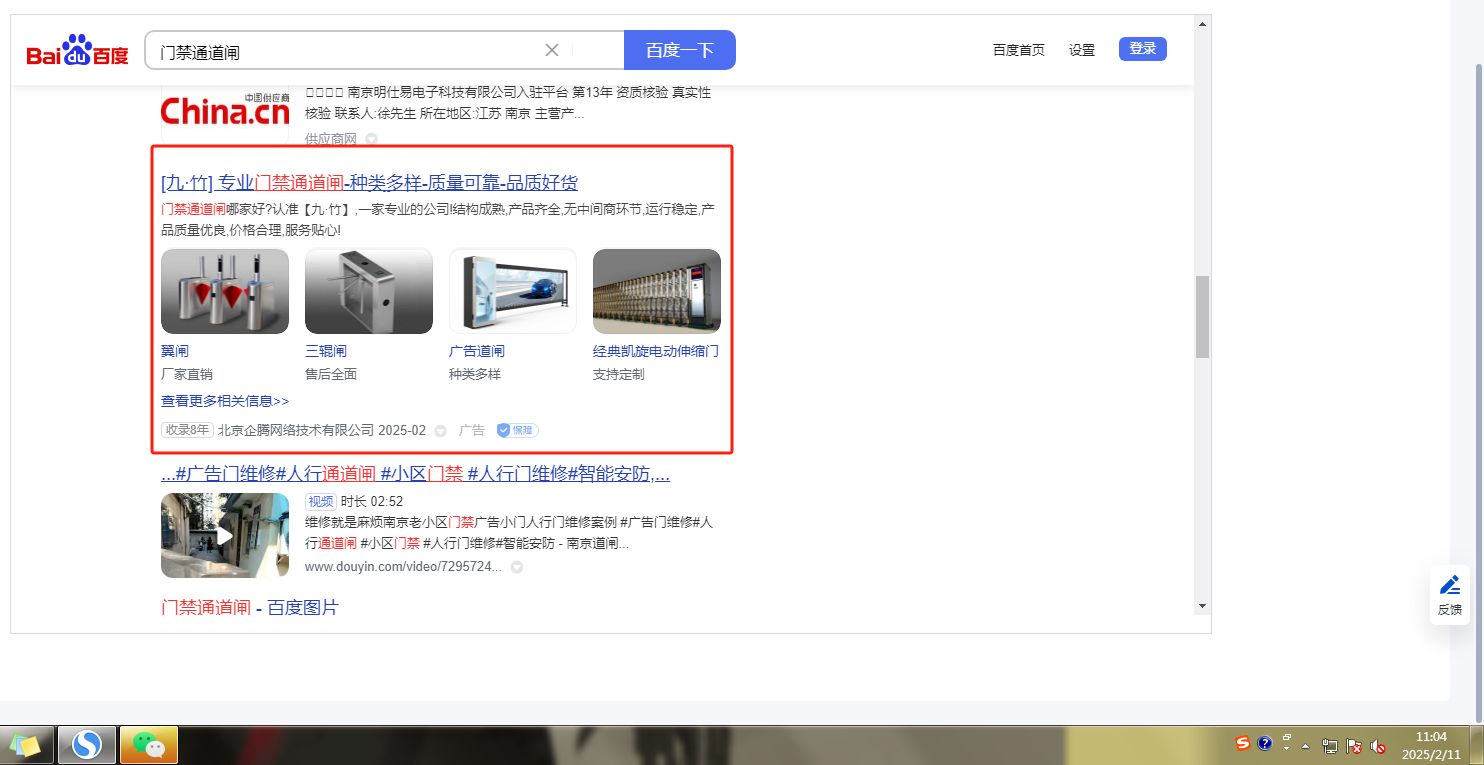This screenshot has height=765, width=1484.
Task: Click the blue help tray icon
Action: pyautogui.click(x=1265, y=743)
